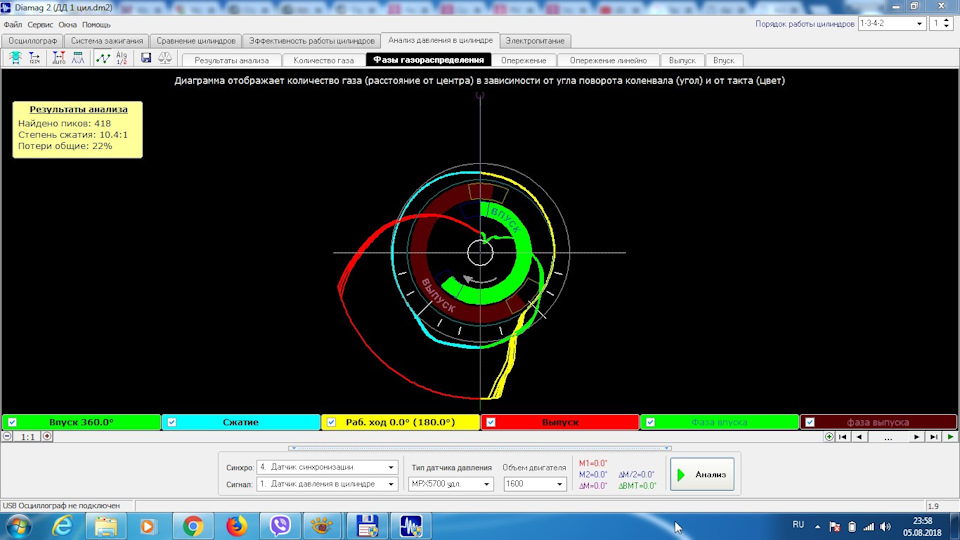
Task: Click the Alg 1/2 toolbar icon
Action: [122, 58]
